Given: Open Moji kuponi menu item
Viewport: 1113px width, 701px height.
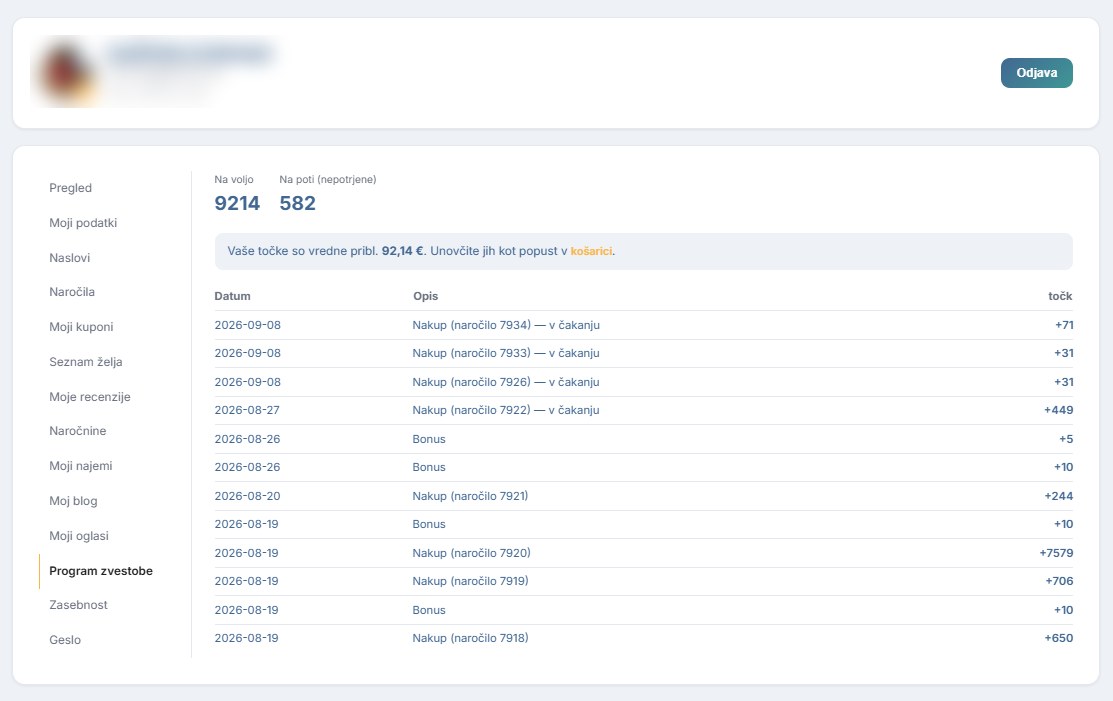Looking at the screenshot, I should 81,327.
